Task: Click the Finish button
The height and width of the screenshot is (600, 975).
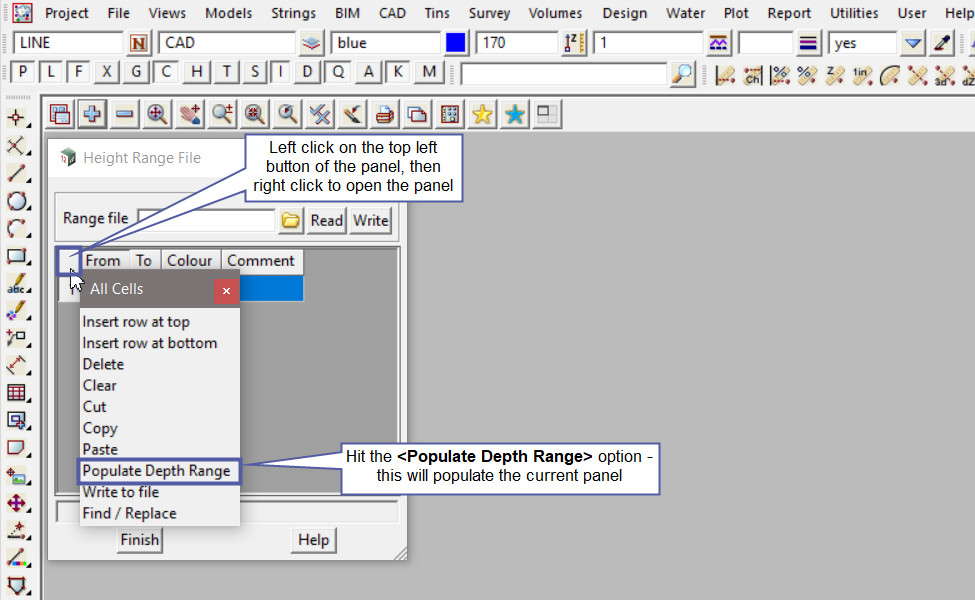Action: click(x=139, y=540)
